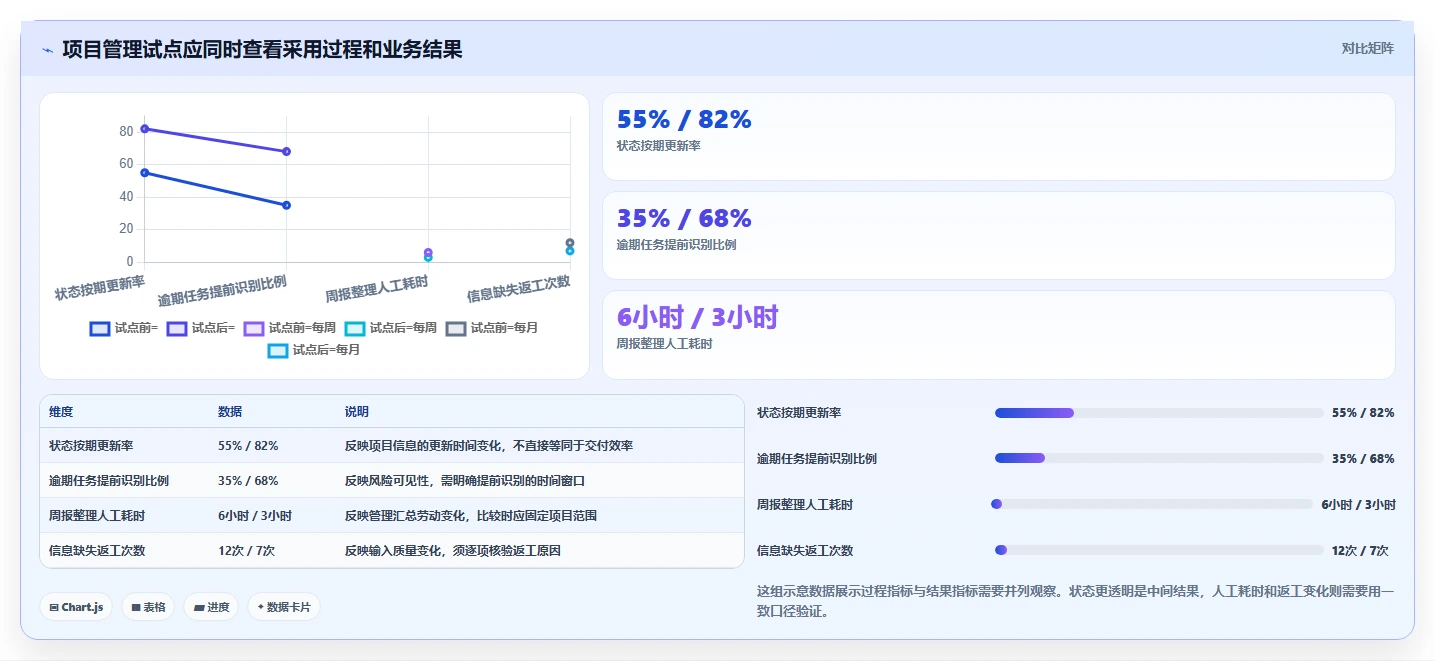The height and width of the screenshot is (661, 1435).
Task: Click the chart axis label 周报整理人工耗时
Action: pyautogui.click(x=377, y=290)
